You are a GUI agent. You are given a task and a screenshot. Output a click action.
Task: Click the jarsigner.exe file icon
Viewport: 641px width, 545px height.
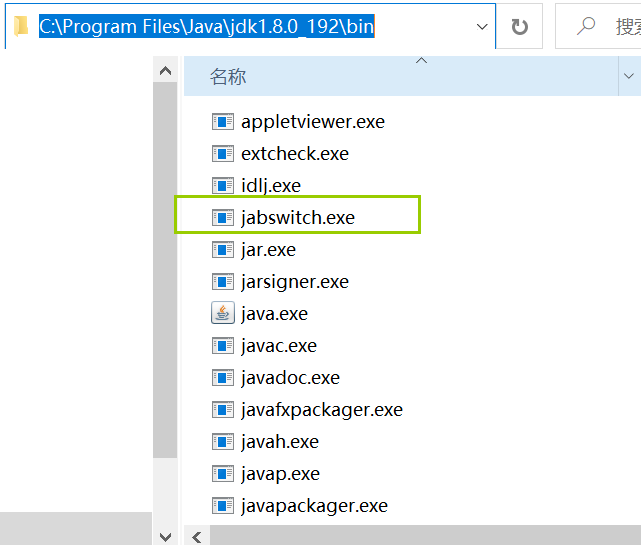click(223, 282)
